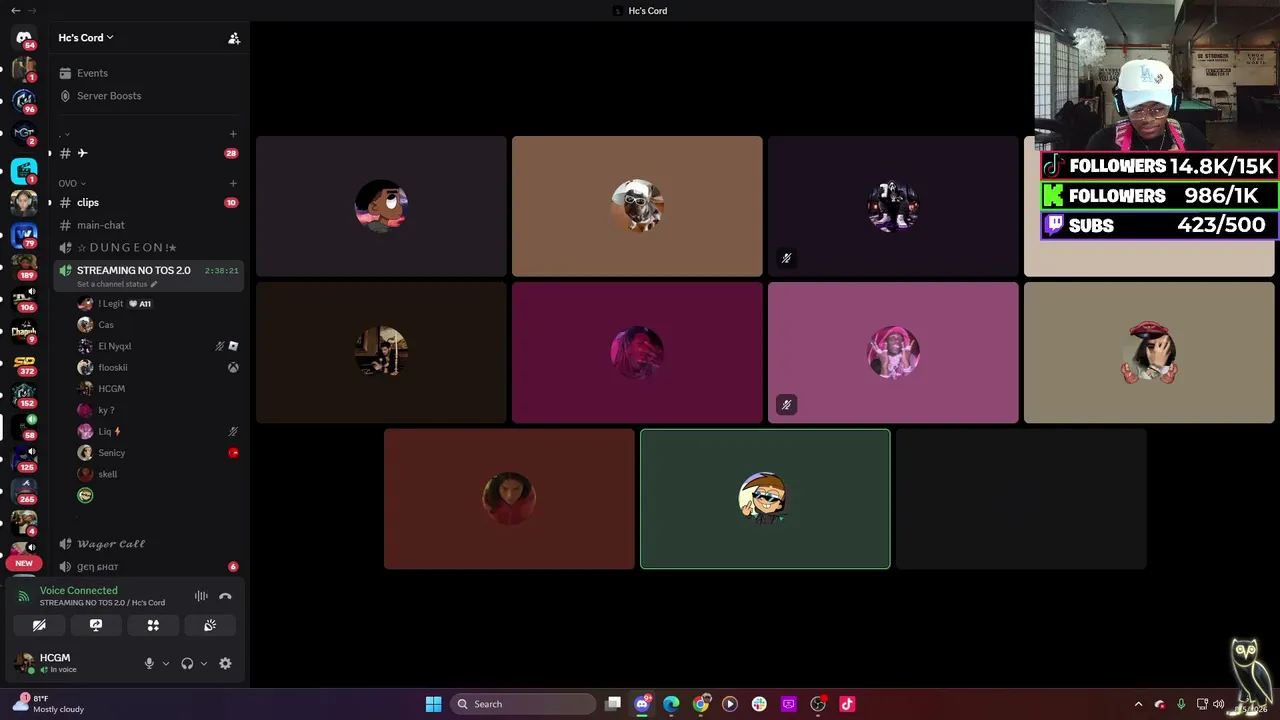
Task: Open activities launcher button
Action: click(x=153, y=625)
